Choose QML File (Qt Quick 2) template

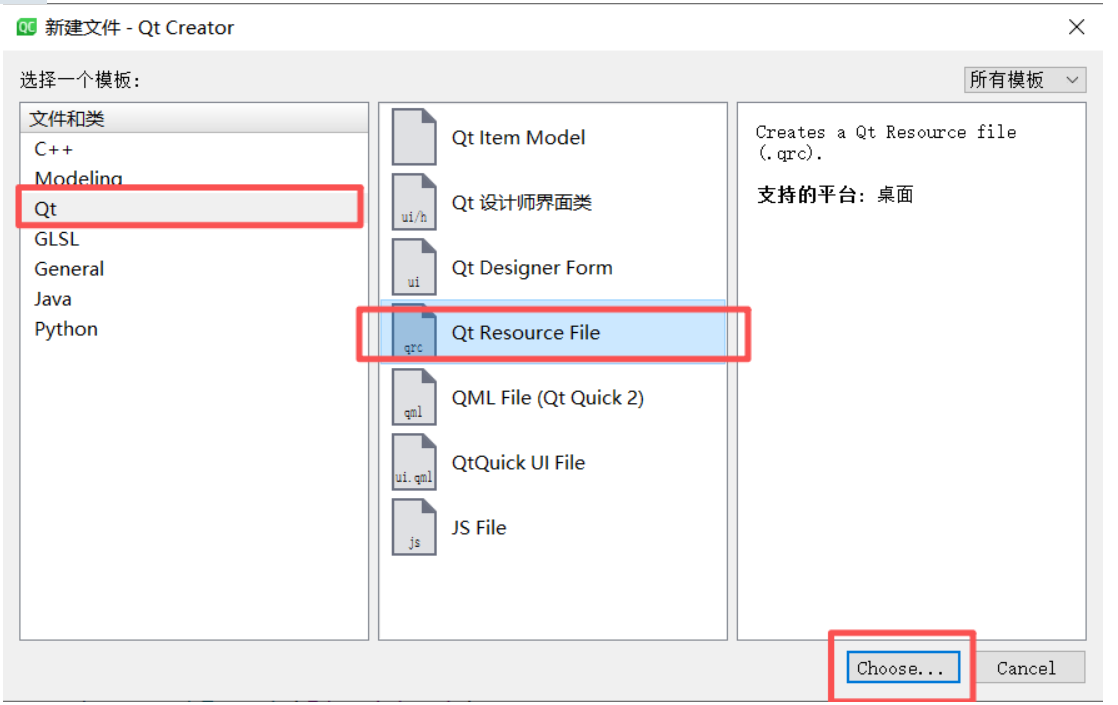click(553, 397)
